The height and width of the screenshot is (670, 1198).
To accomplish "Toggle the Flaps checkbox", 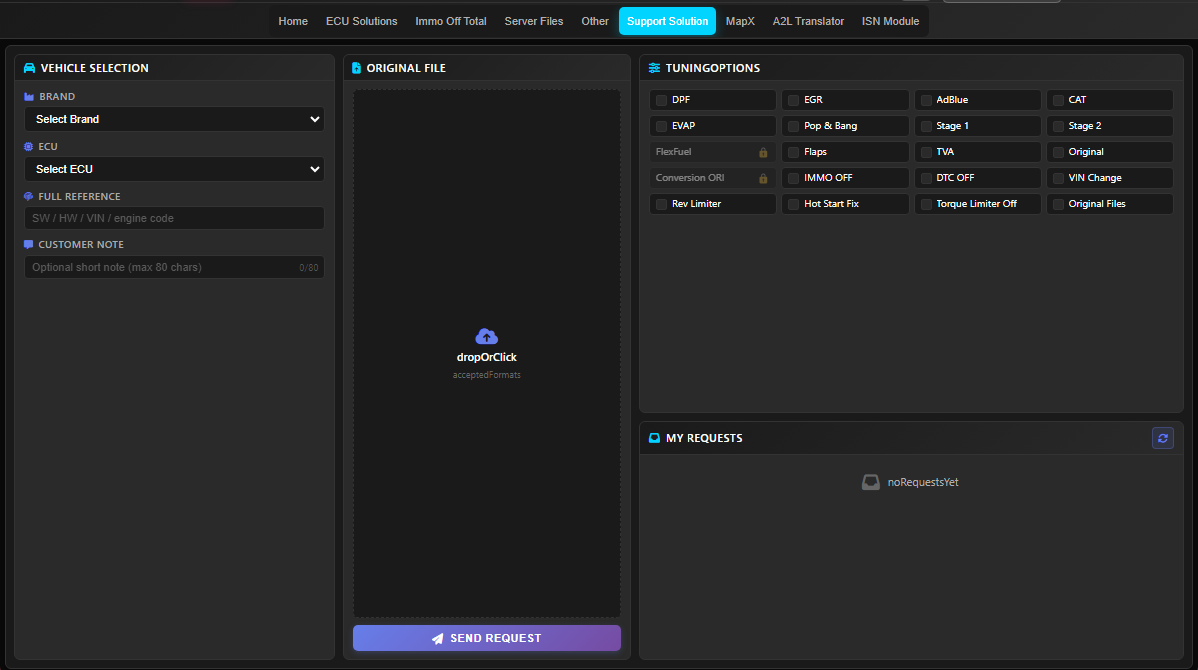I will [794, 152].
